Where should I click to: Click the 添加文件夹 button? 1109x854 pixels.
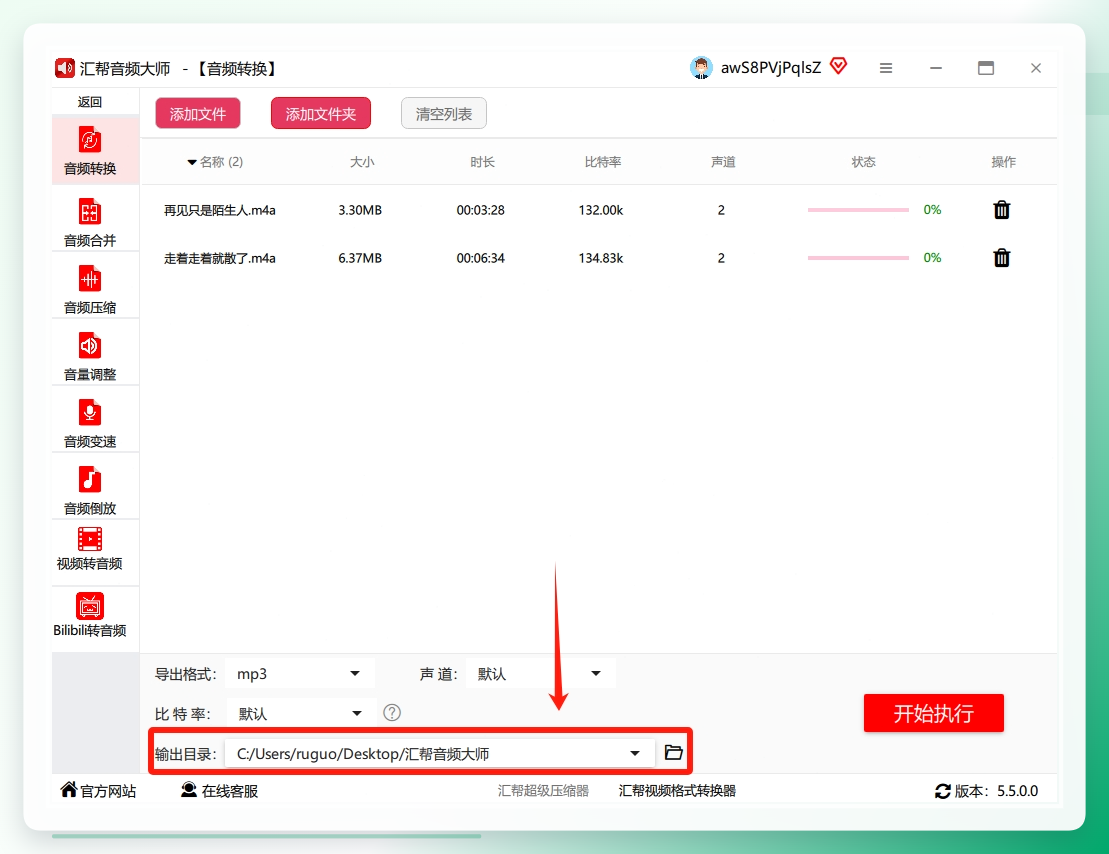point(321,114)
